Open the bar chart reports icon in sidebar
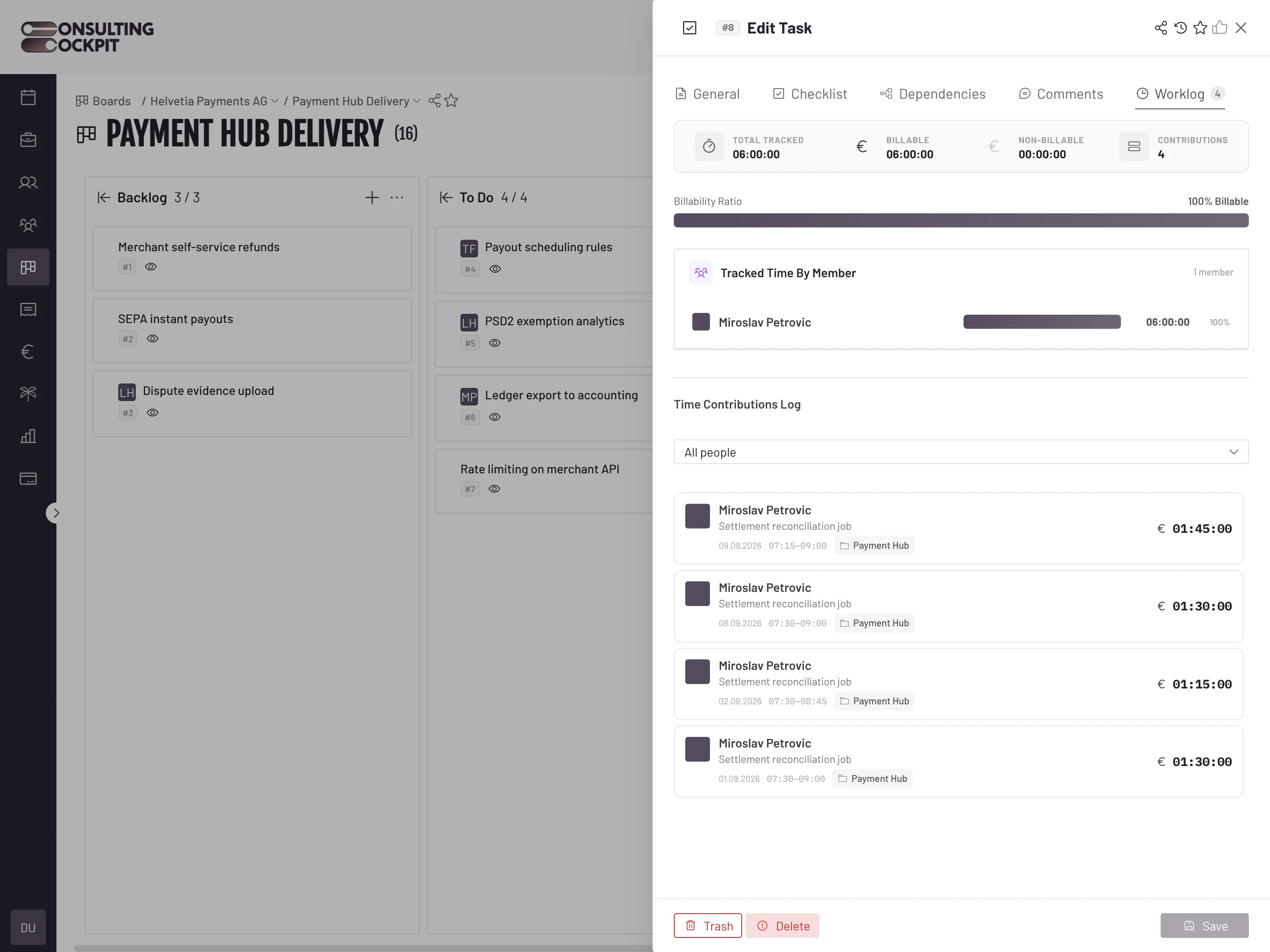1270x952 pixels. coord(28,436)
